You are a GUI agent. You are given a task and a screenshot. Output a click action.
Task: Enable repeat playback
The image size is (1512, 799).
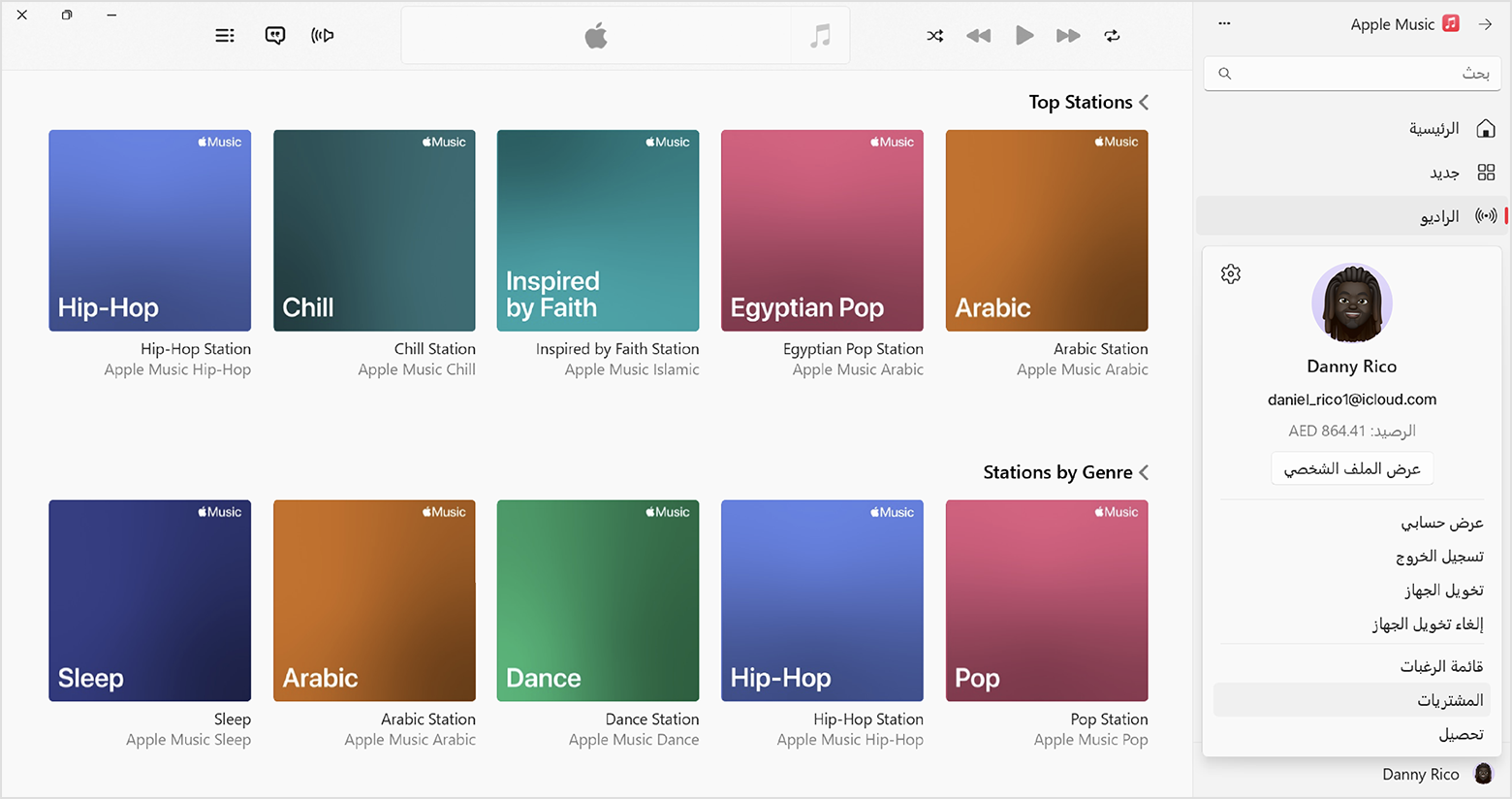(x=1112, y=35)
